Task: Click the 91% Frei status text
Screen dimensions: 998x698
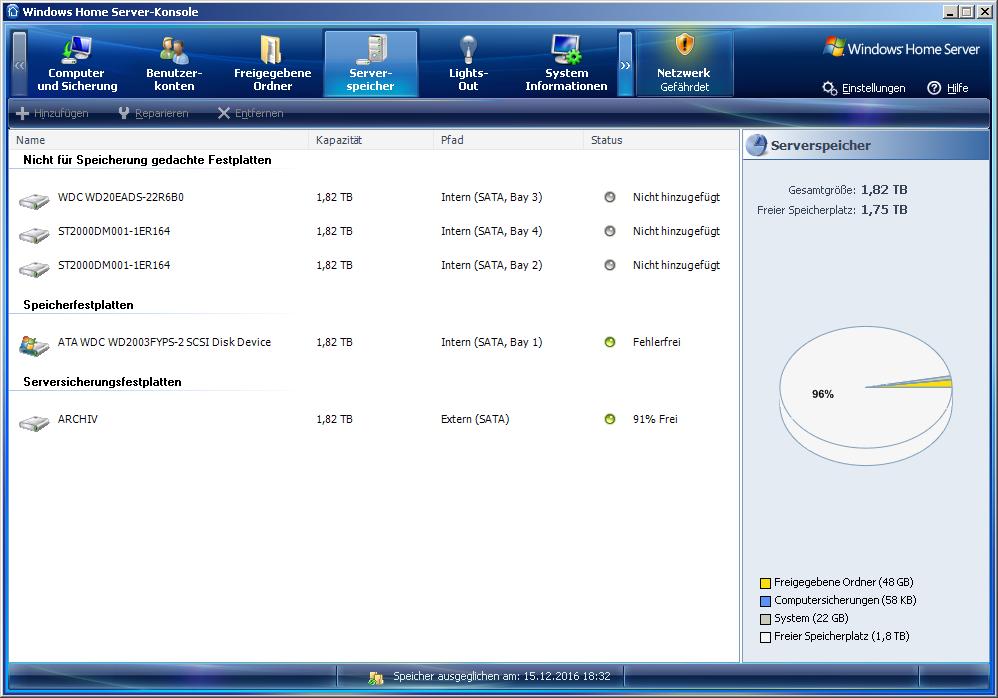Action: (655, 419)
